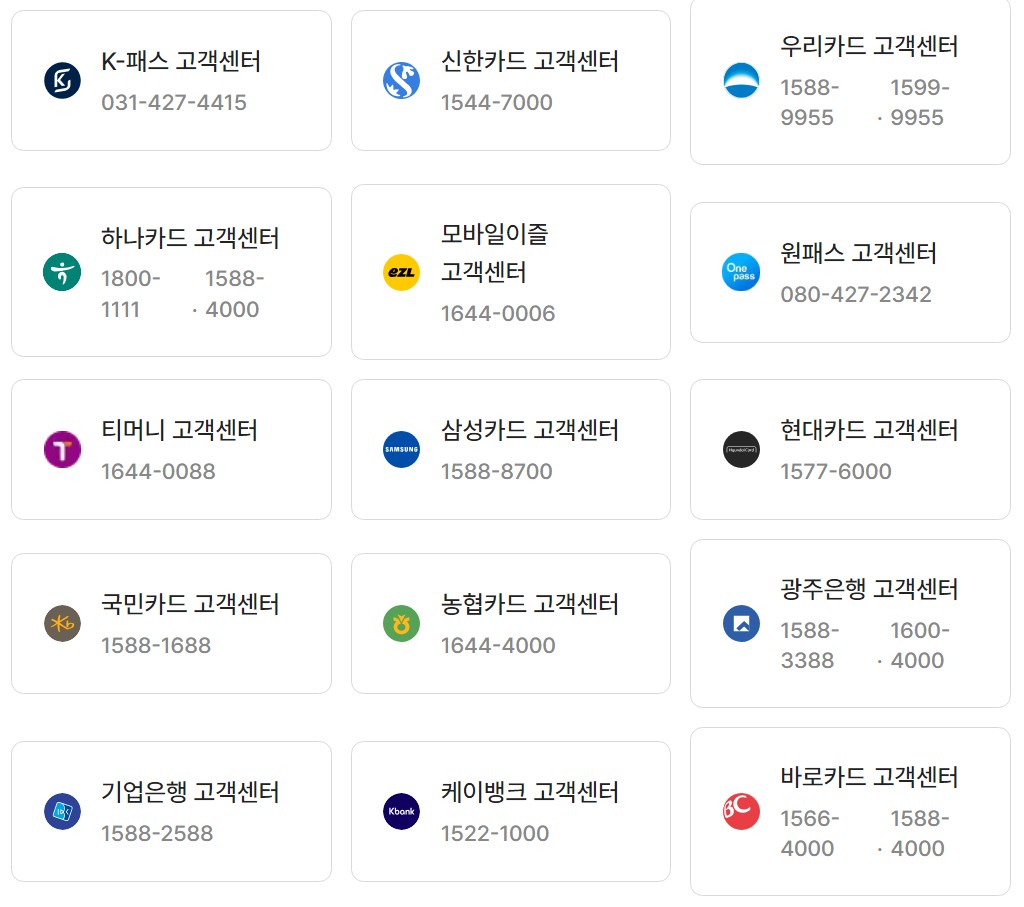
Task: Select the K-패스 logo icon
Action: [62, 80]
